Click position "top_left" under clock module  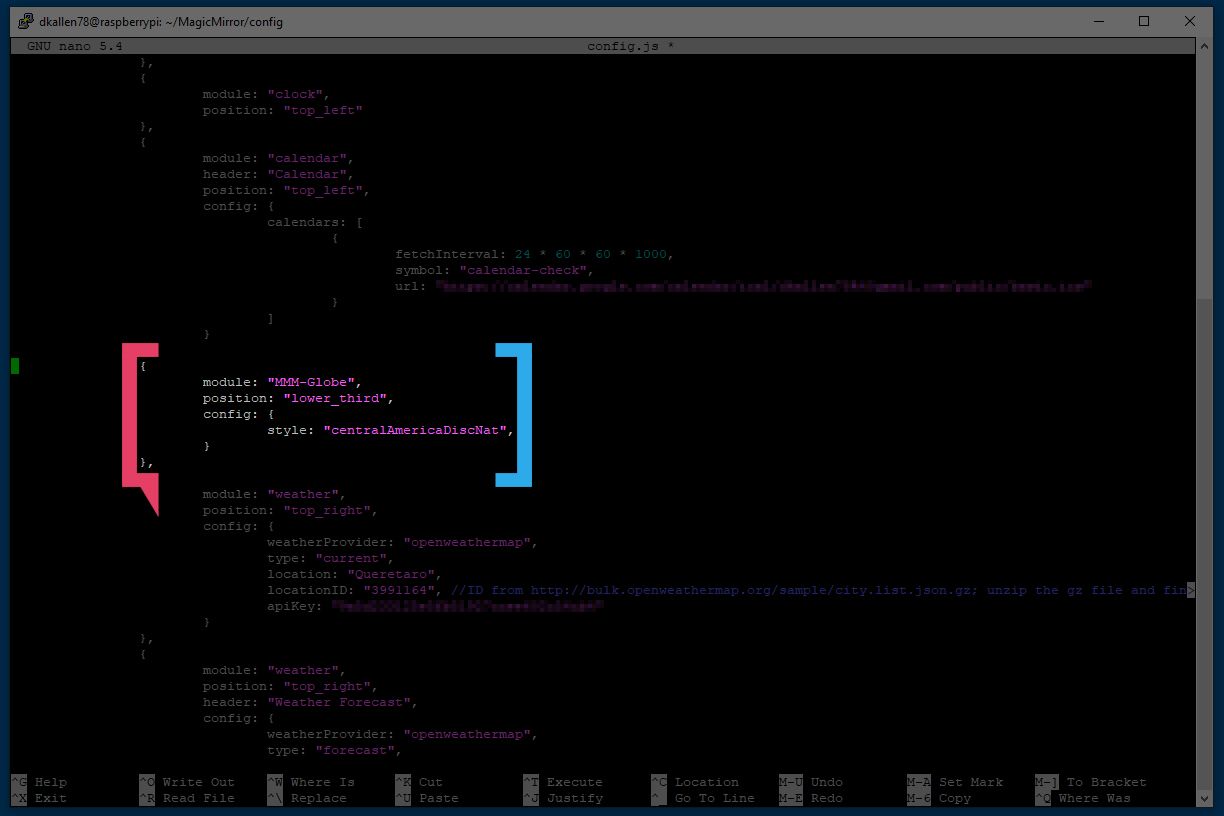click(282, 110)
